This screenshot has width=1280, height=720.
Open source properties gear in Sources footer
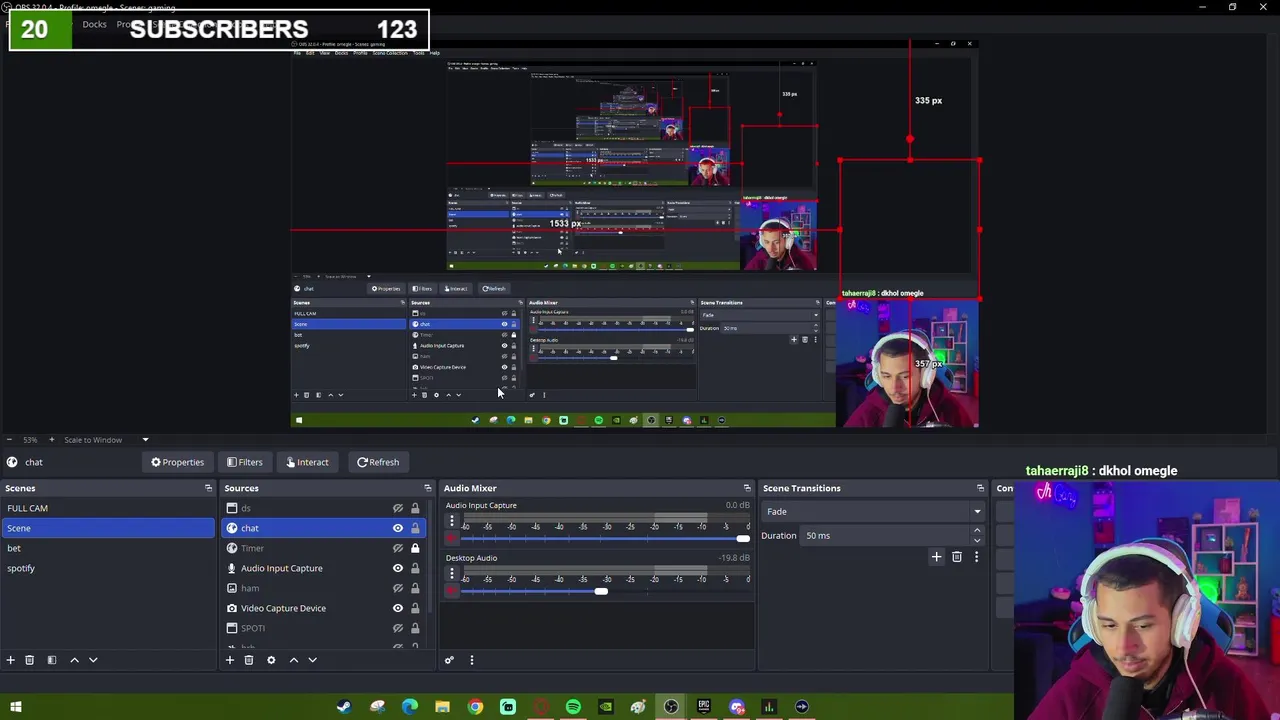pos(271,660)
